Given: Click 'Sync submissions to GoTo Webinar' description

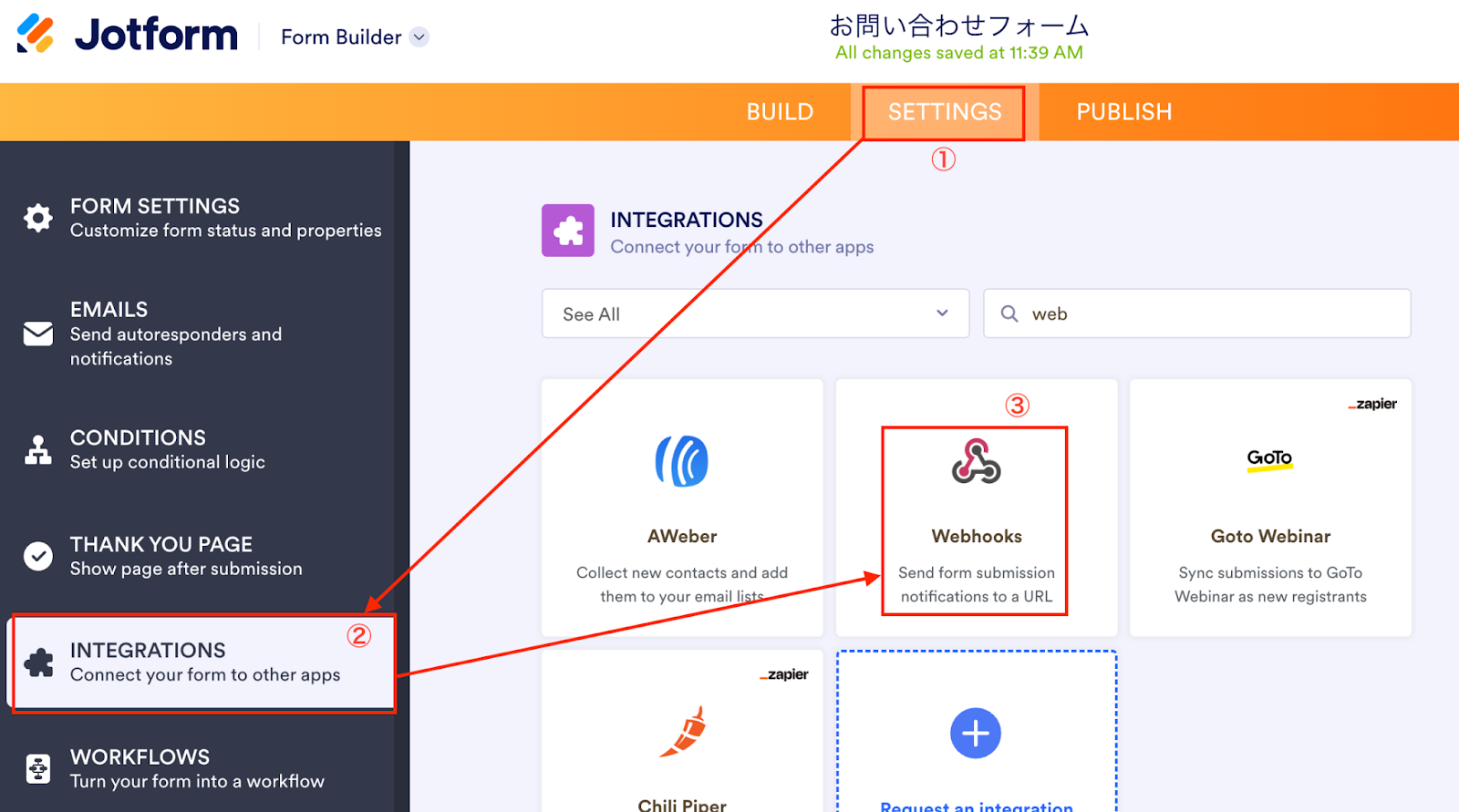Looking at the screenshot, I should click(1270, 584).
